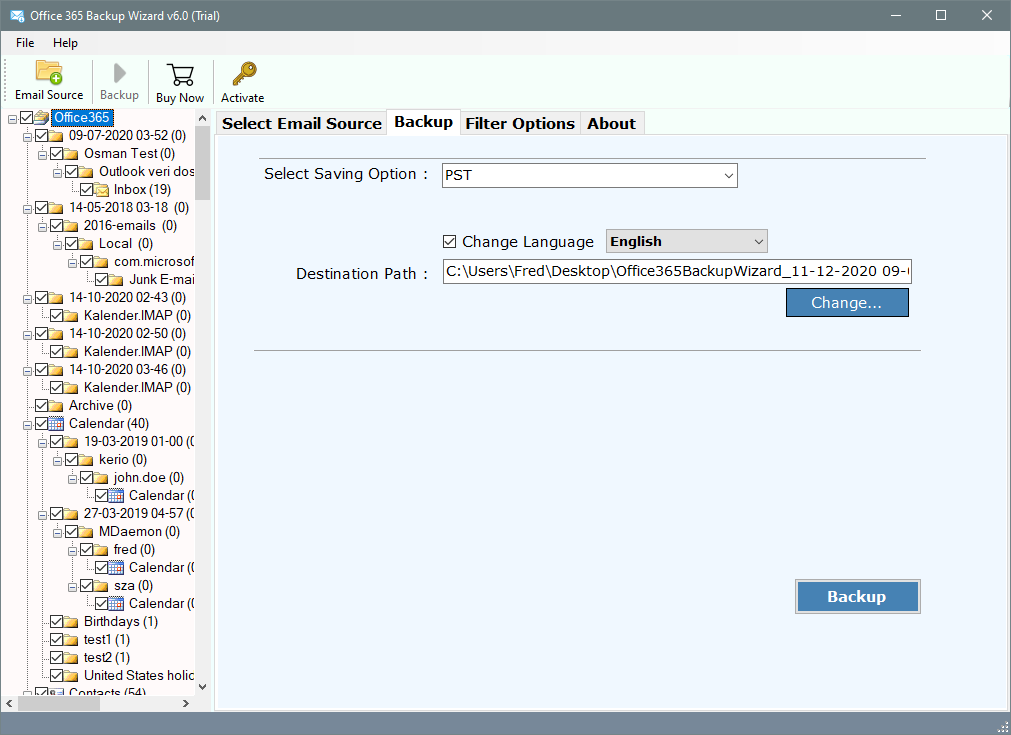Switch to the Filter Options tab

click(x=520, y=123)
